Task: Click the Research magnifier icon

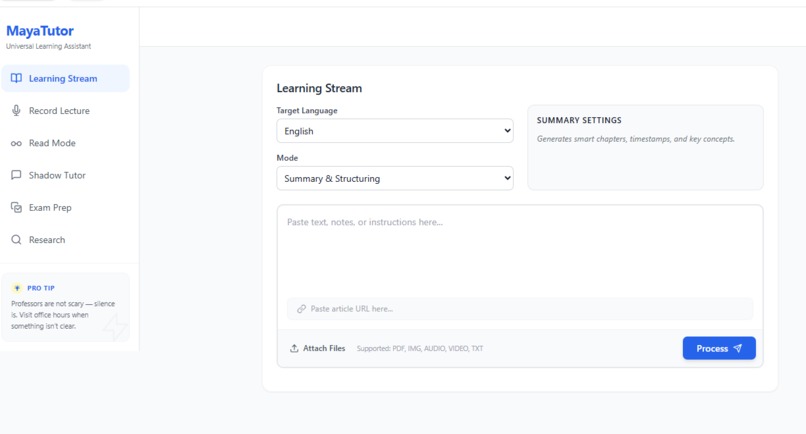Action: click(x=16, y=240)
